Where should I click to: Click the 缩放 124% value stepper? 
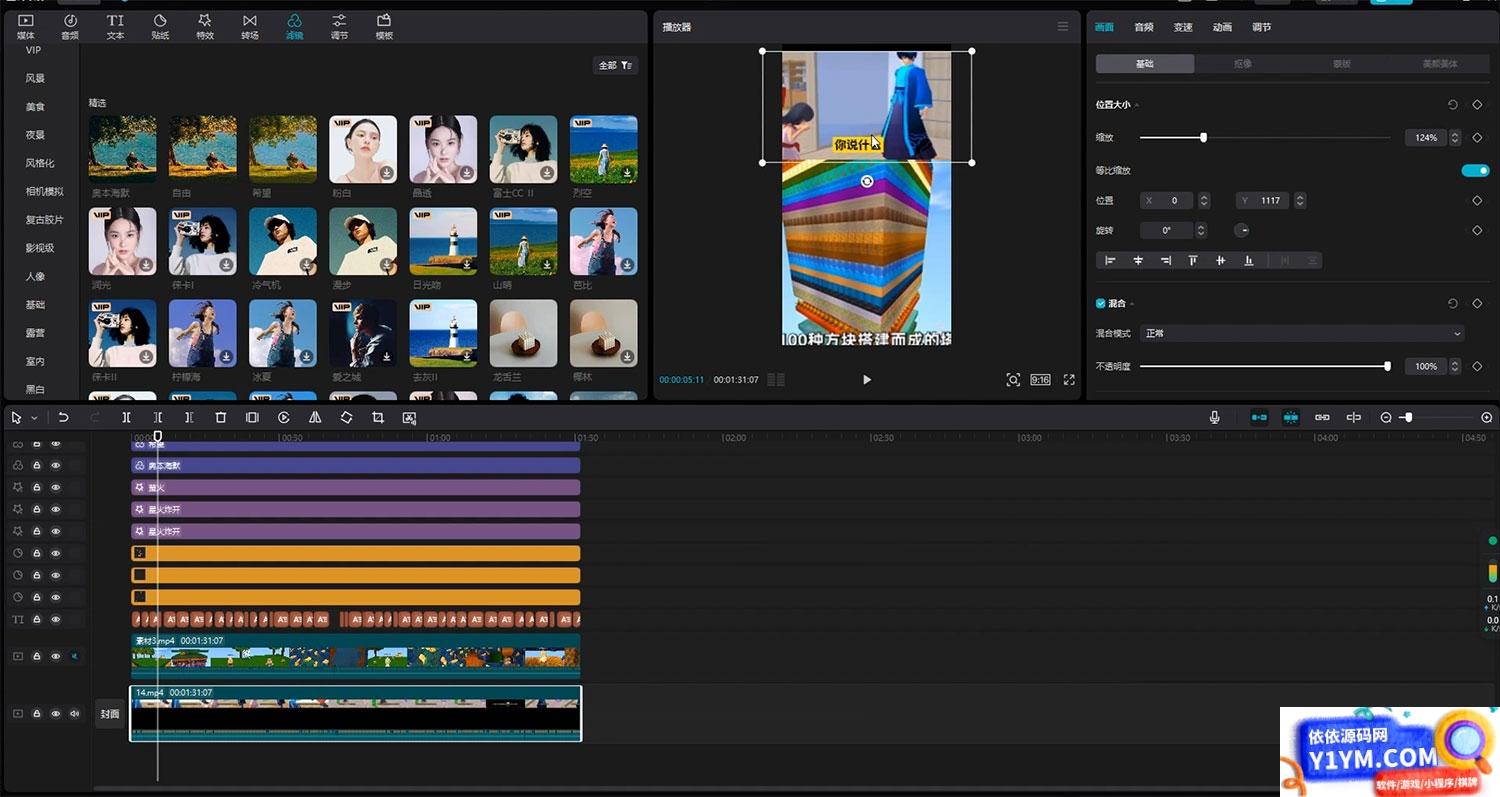pyautogui.click(x=1456, y=138)
